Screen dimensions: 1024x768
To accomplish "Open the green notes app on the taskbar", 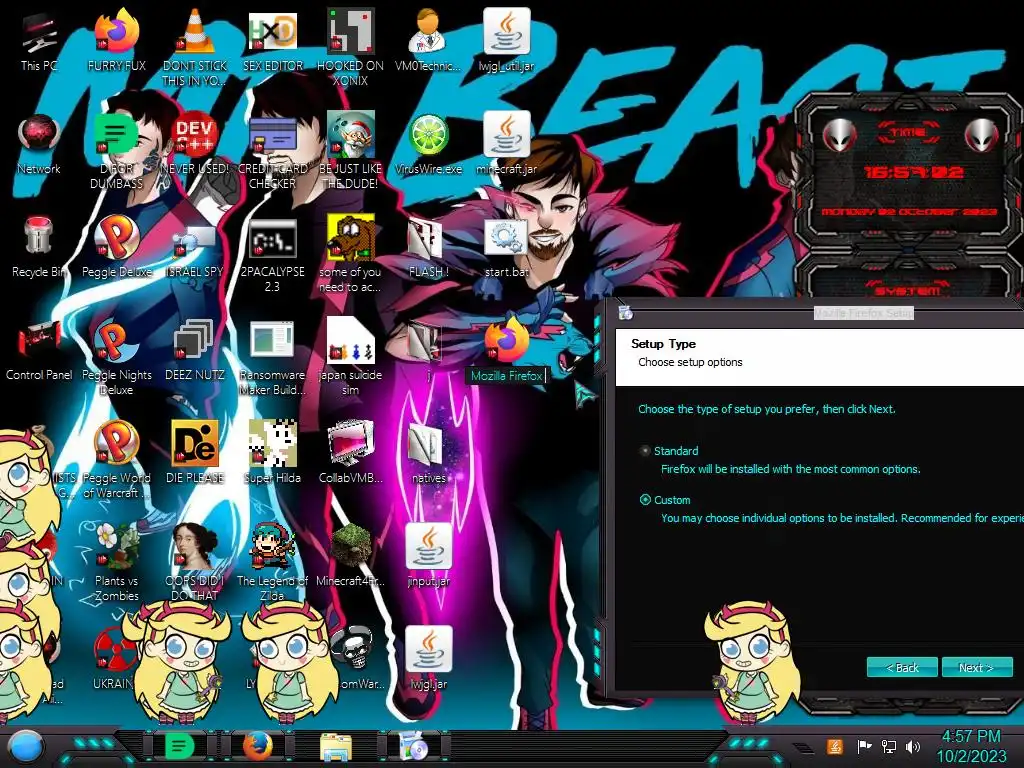I will pos(180,746).
